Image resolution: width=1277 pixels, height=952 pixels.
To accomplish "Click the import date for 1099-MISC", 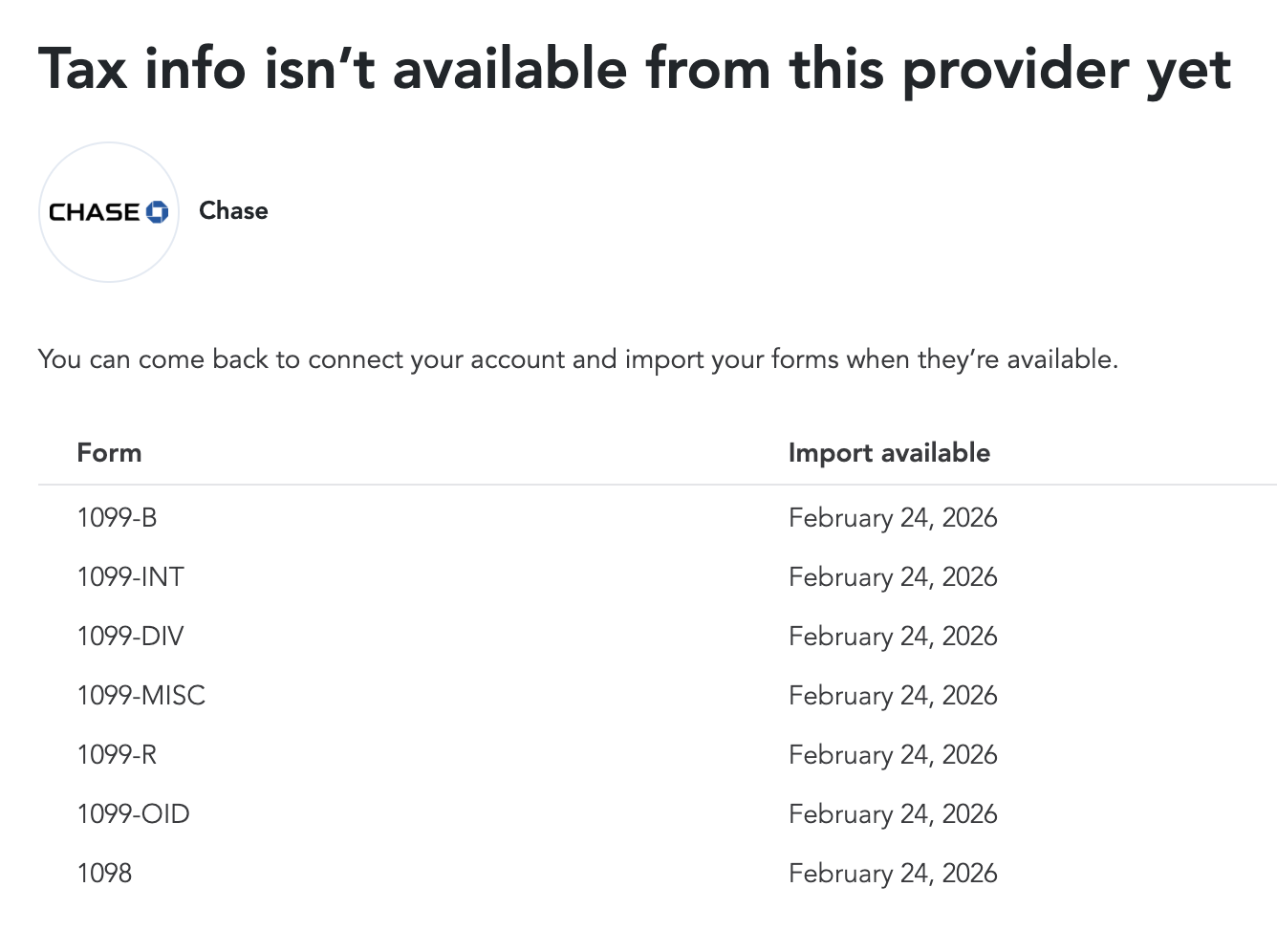I will 892,696.
